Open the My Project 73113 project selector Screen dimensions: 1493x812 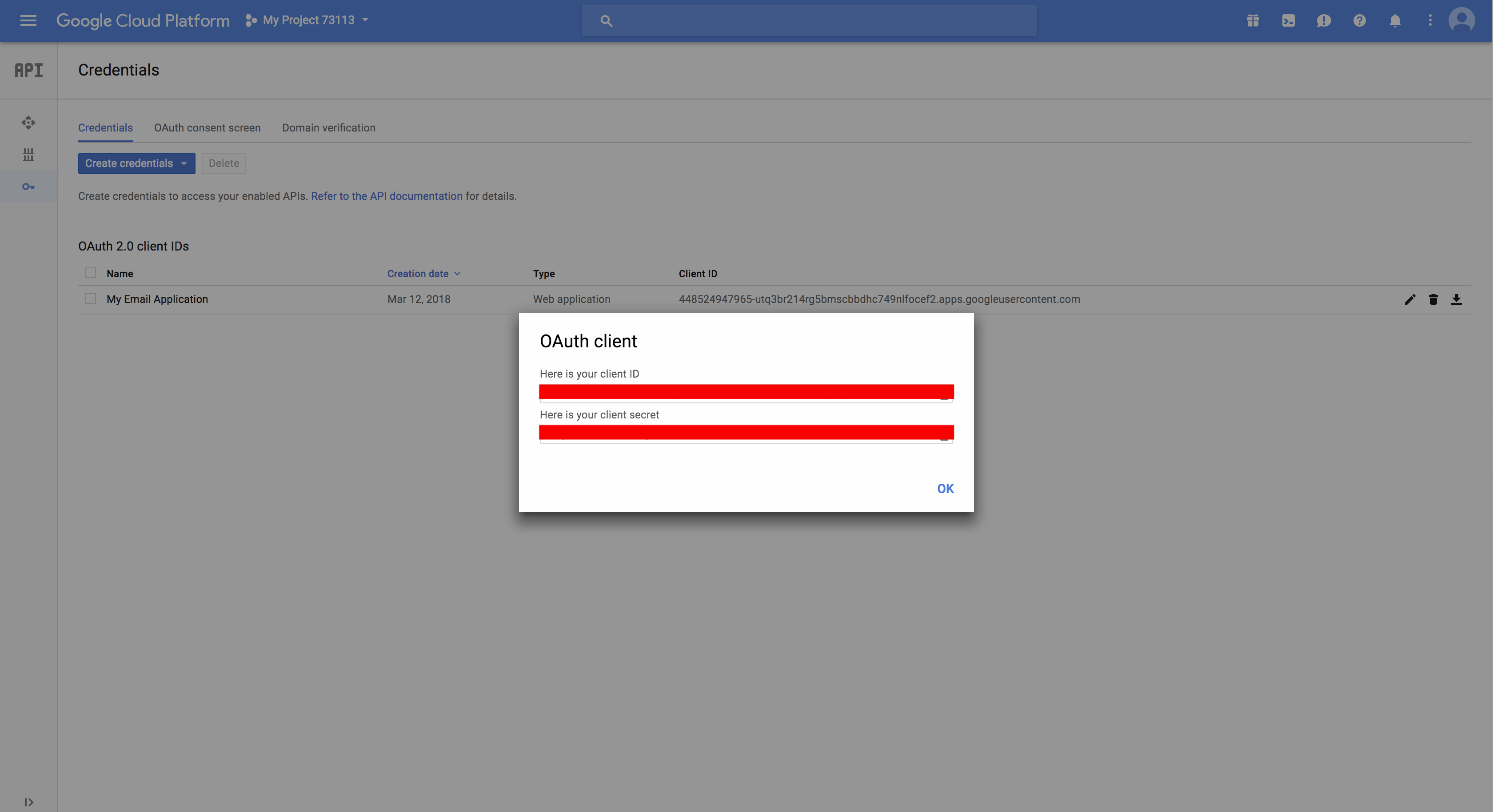(x=307, y=20)
